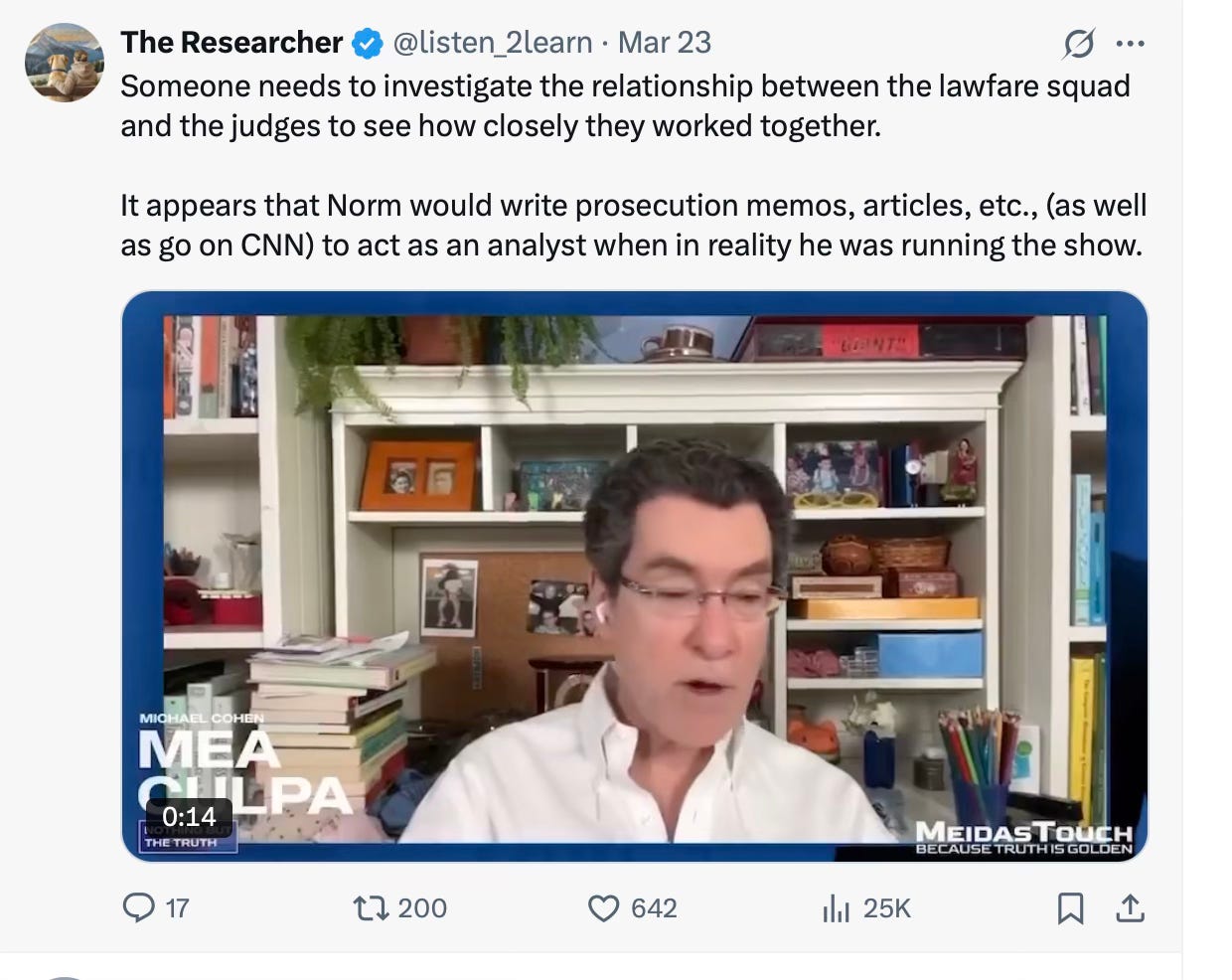Viewport: 1232px width, 980px height.
Task: Open The Researcher profile avatar
Action: tap(64, 63)
